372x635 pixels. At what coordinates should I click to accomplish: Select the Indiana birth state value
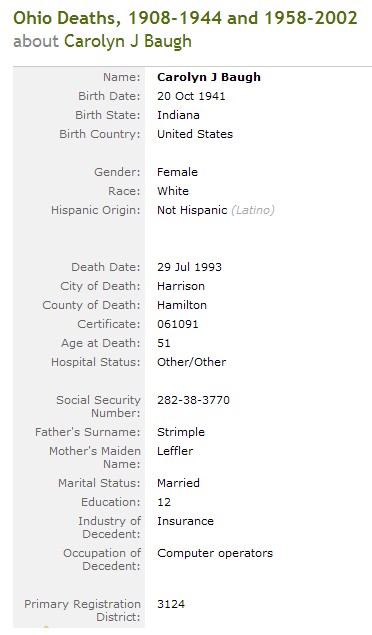pos(178,115)
